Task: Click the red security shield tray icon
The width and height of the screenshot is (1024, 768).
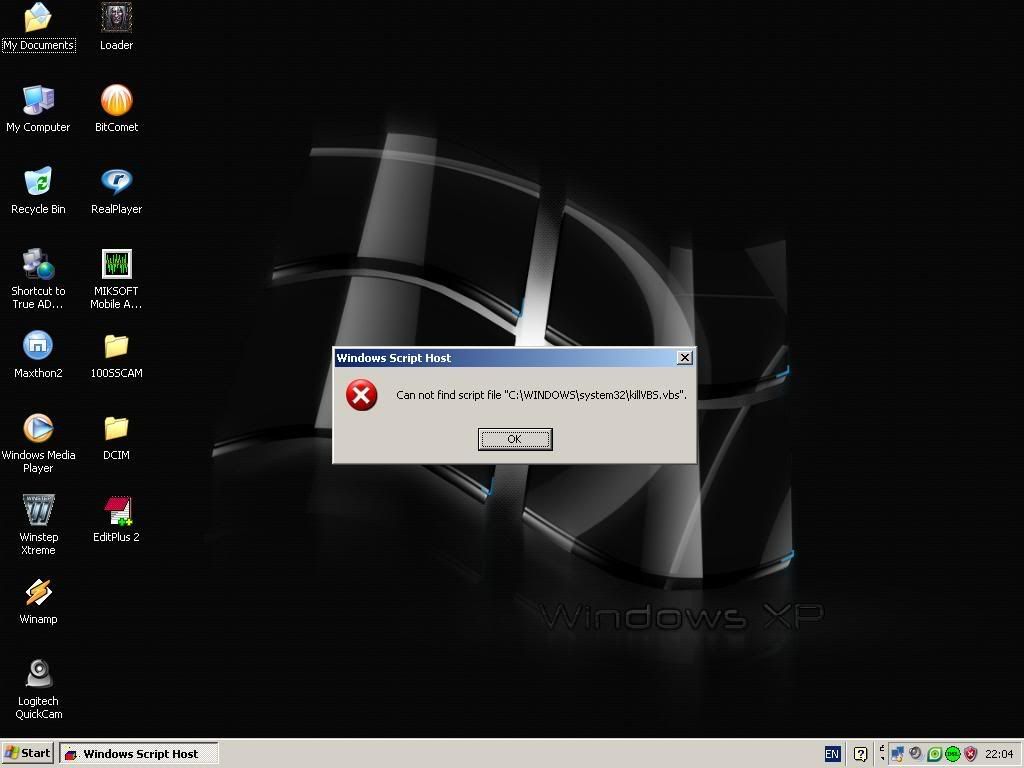Action: tap(970, 754)
